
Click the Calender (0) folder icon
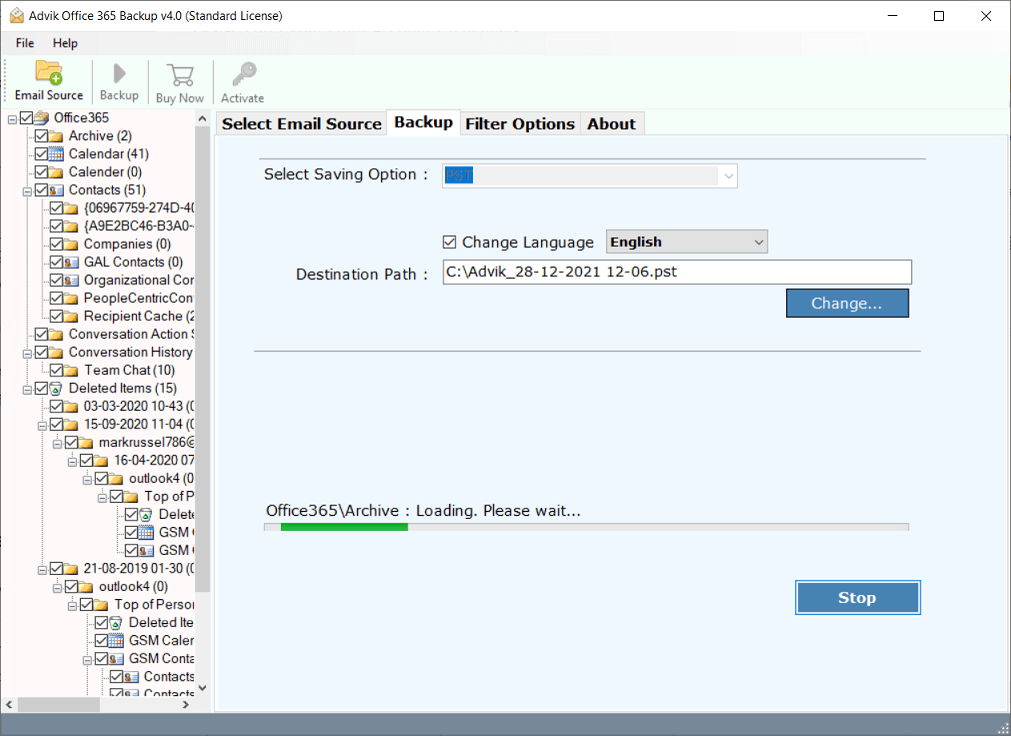(56, 172)
